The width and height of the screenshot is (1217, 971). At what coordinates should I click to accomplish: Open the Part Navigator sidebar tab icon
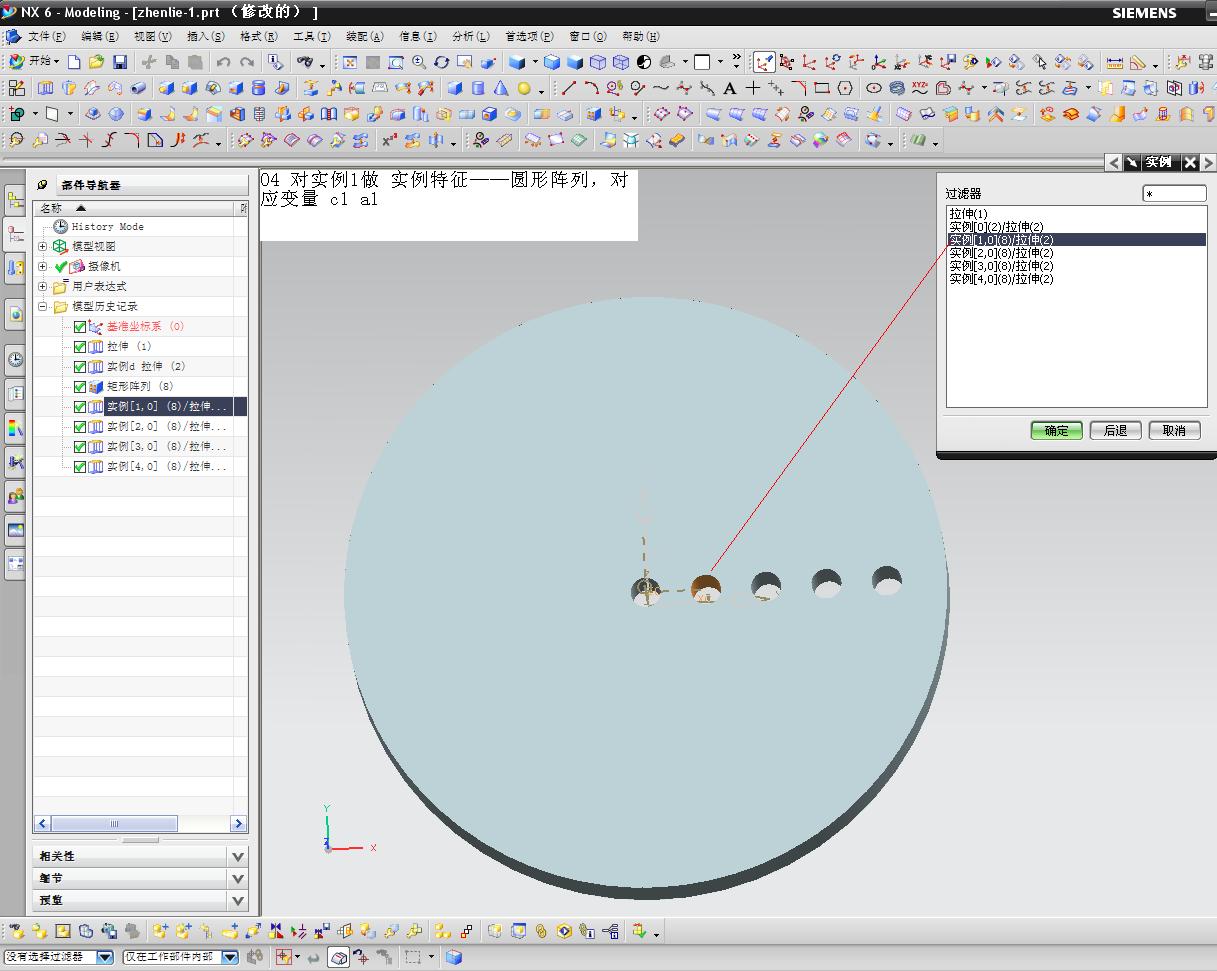pos(15,235)
